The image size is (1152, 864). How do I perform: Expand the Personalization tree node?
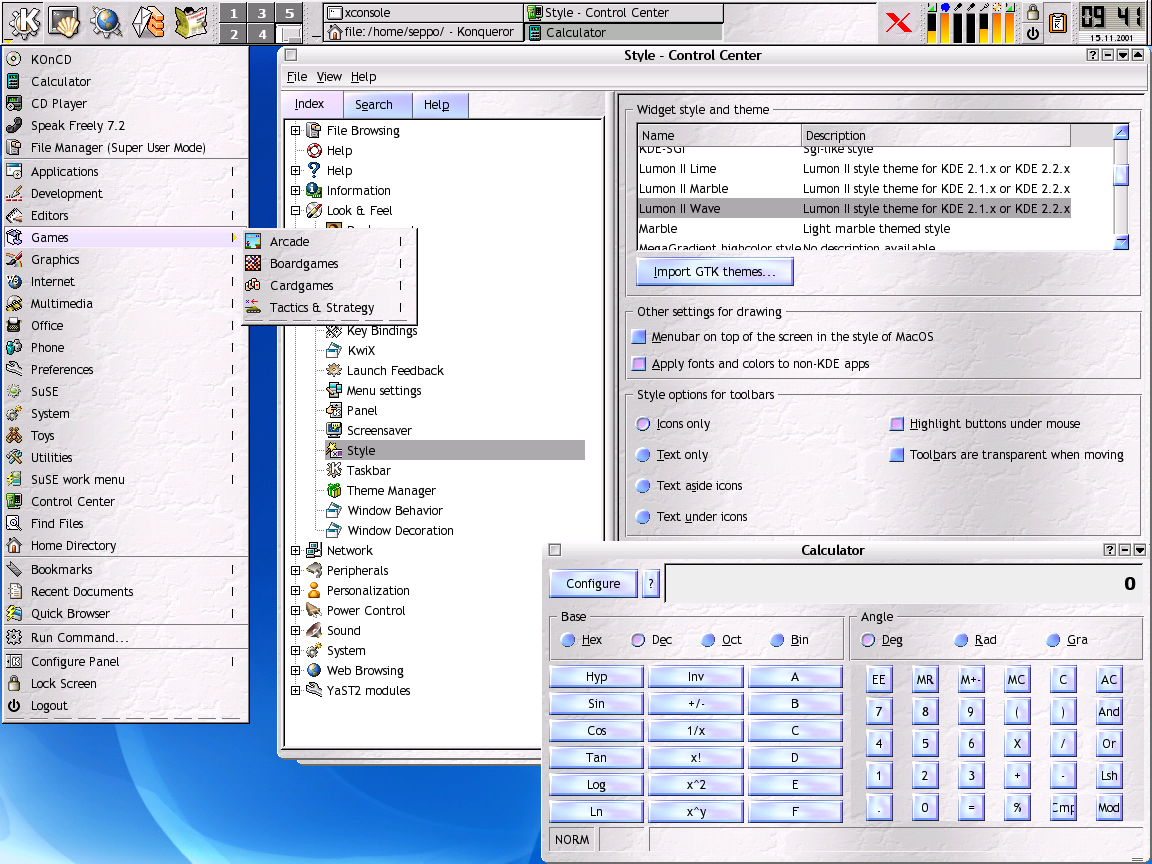(295, 590)
